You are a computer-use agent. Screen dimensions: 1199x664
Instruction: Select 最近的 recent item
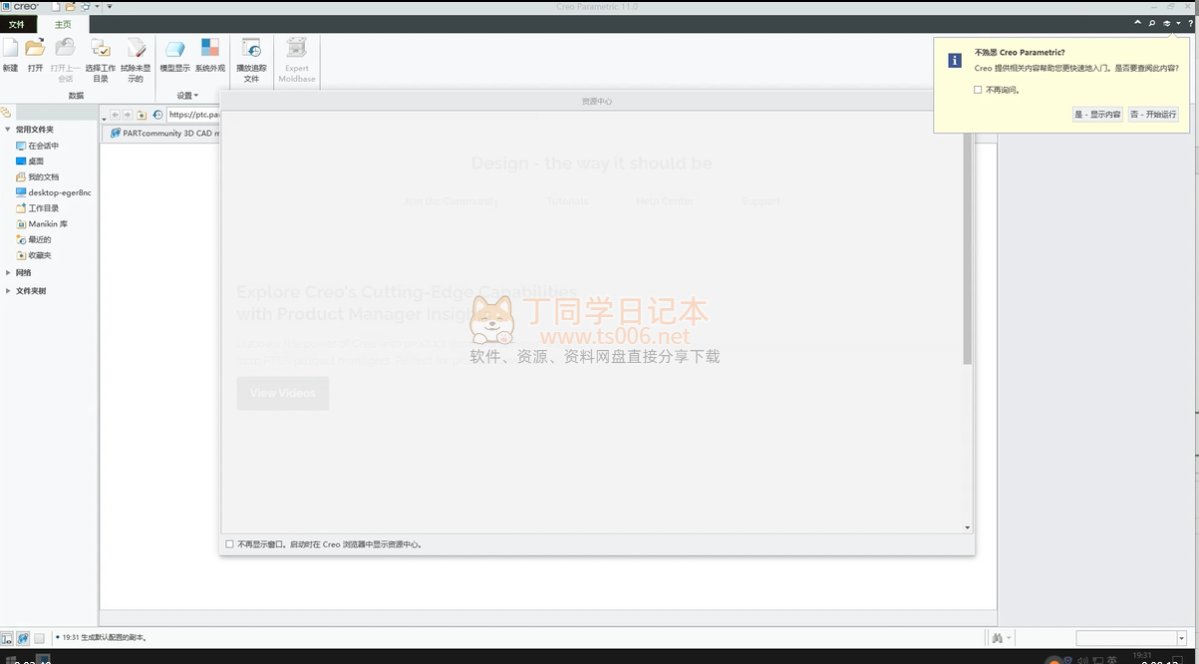pos(34,239)
